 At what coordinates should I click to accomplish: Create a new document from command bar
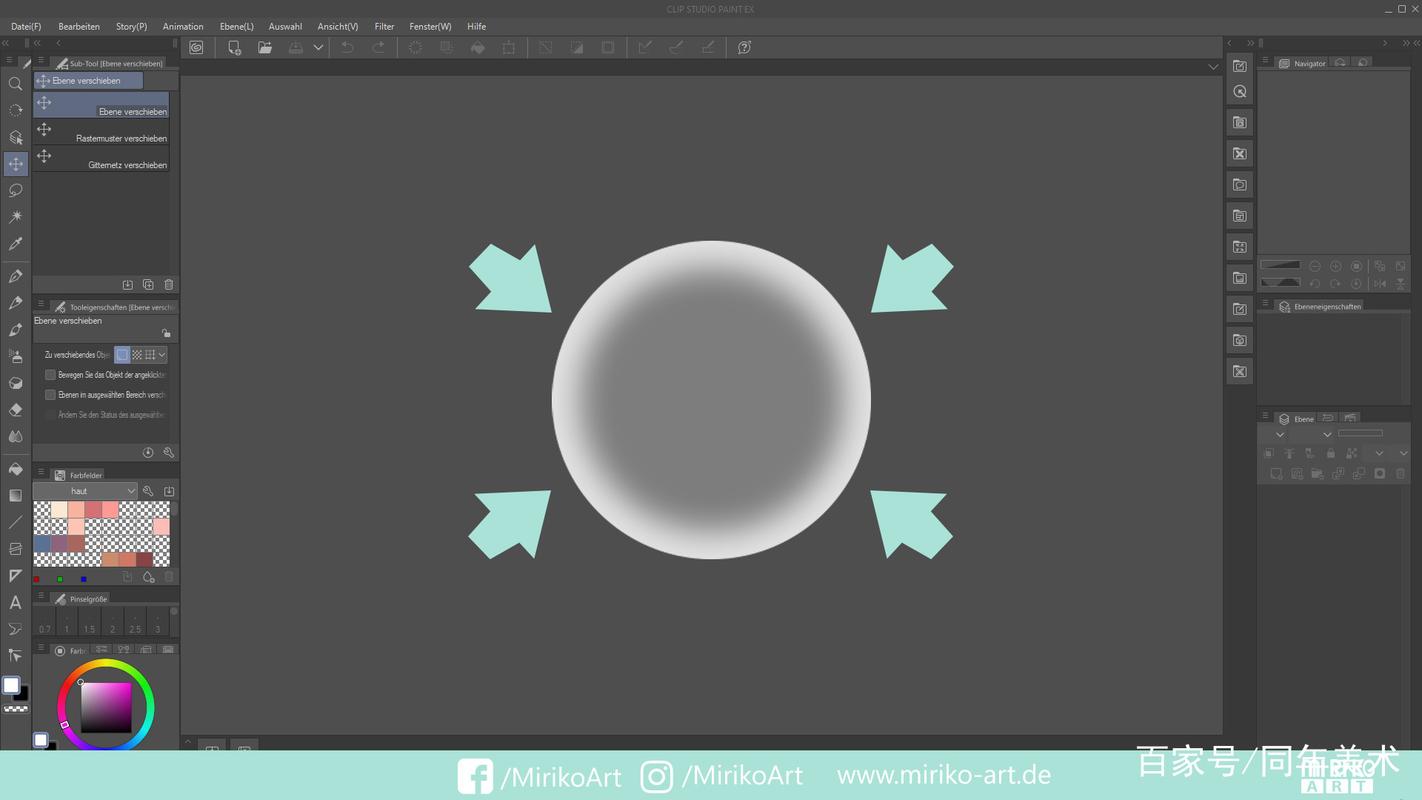click(x=234, y=47)
